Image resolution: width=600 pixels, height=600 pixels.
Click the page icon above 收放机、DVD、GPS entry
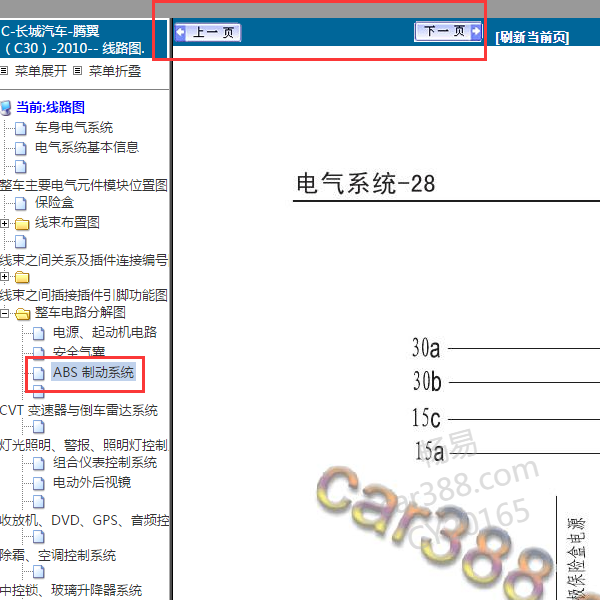[39, 502]
